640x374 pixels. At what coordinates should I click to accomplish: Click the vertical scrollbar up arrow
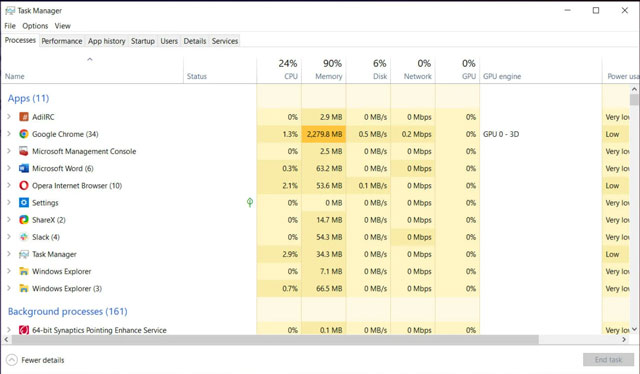pyautogui.click(x=634, y=89)
